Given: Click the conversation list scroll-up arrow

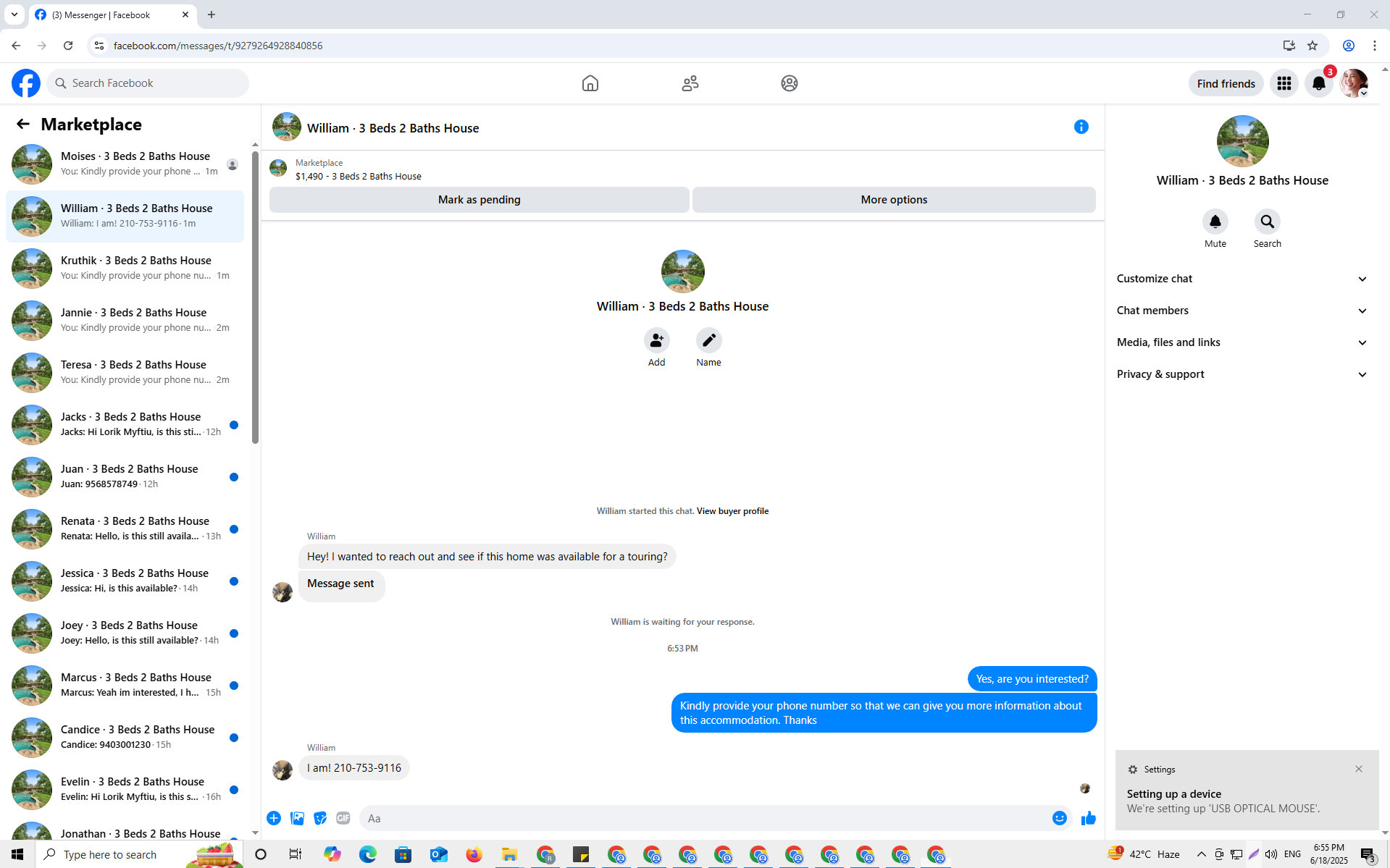Looking at the screenshot, I should [x=255, y=145].
